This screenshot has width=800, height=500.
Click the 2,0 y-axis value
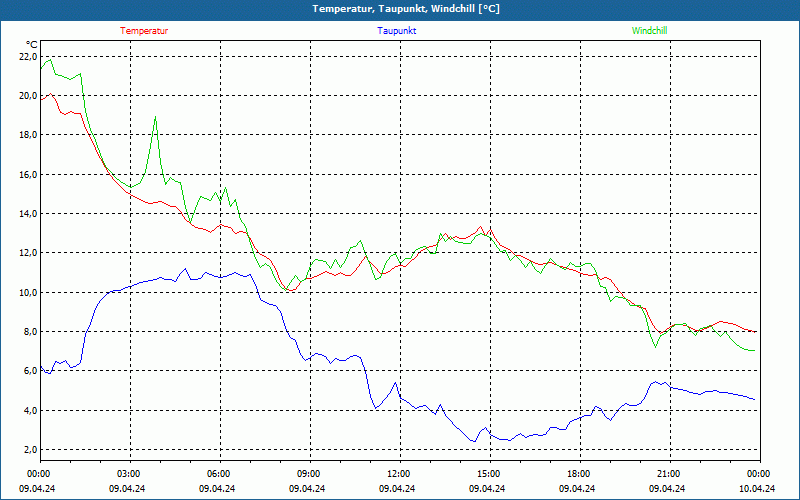coord(30,450)
